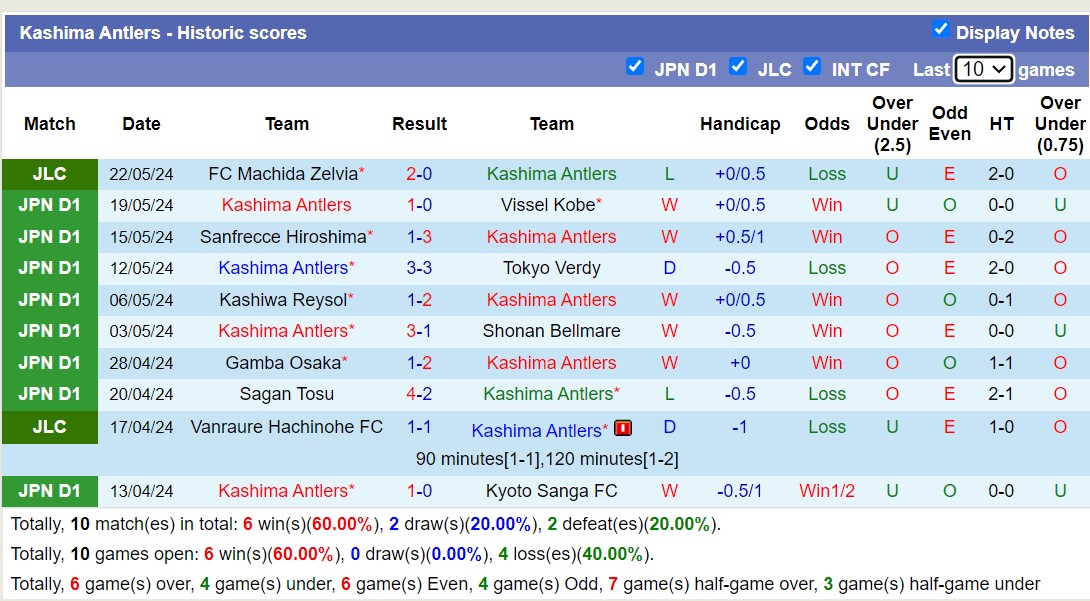Image resolution: width=1090 pixels, height=601 pixels.
Task: Click the Handicap column header
Action: (x=740, y=124)
